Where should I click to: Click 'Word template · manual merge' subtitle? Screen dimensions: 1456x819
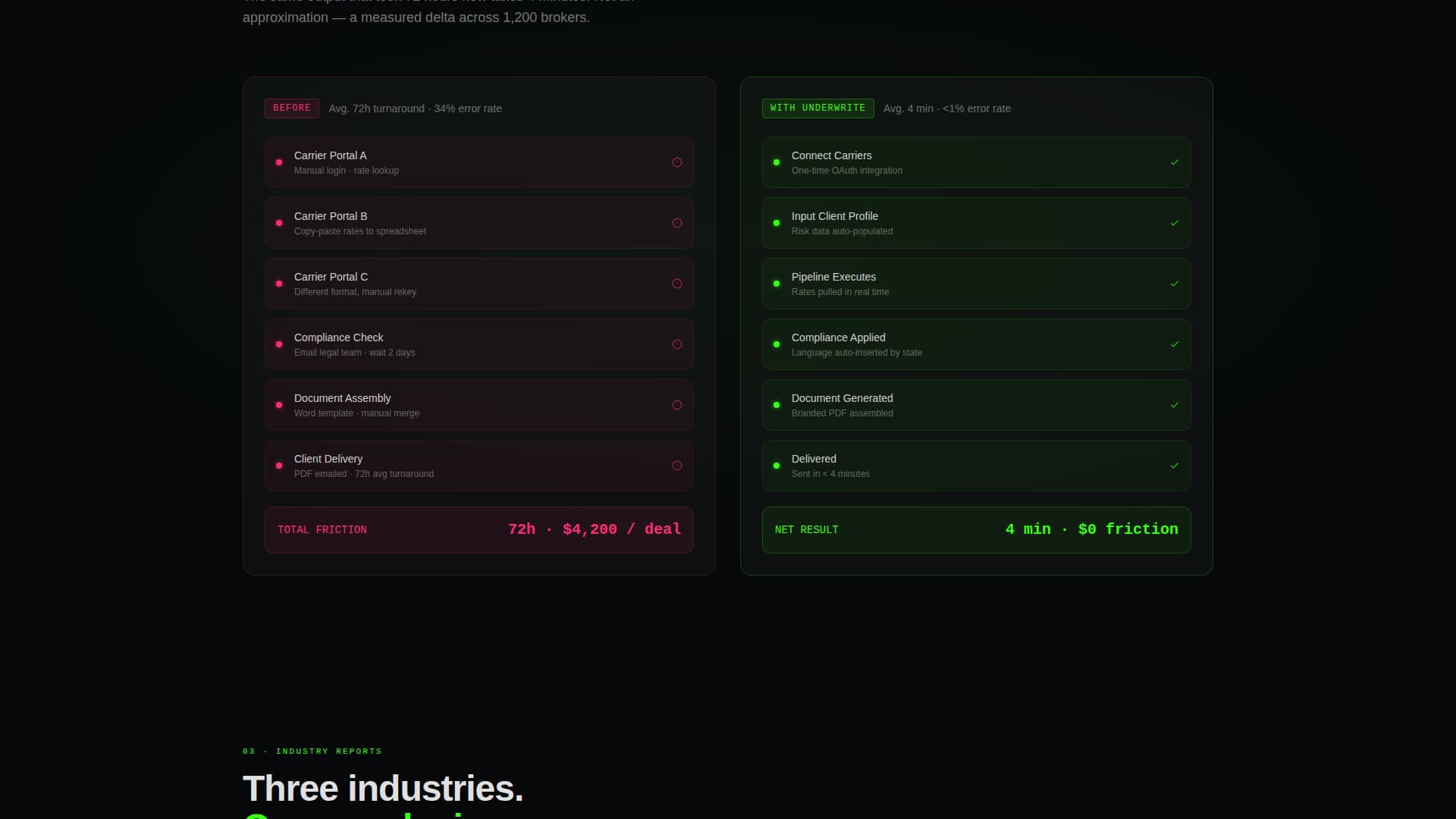(356, 413)
